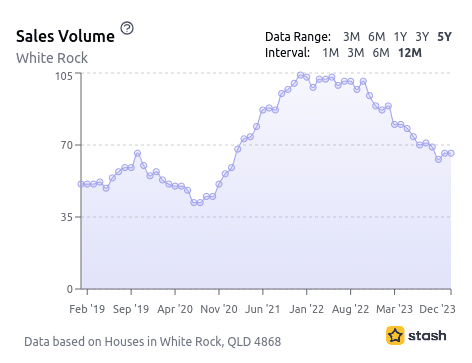Image resolution: width=472 pixels, height=363 pixels.
Task: Choose the 1M interval
Action: [x=331, y=53]
